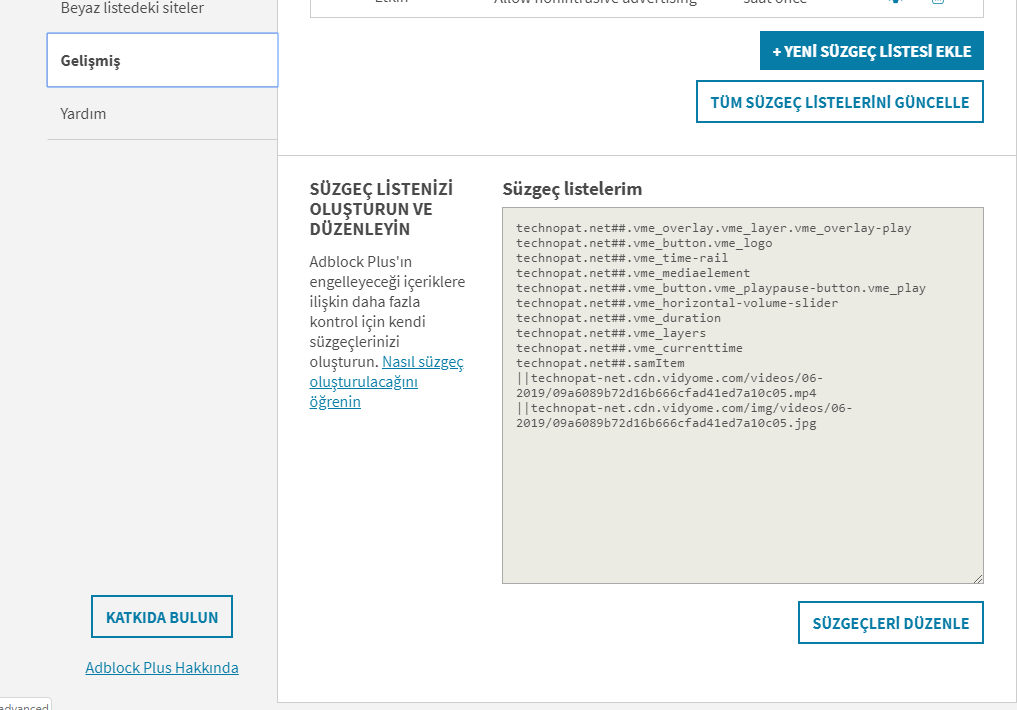
Task: Open Nasıl süzgeç oluşturulacağını öğrenin link
Action: click(x=386, y=382)
